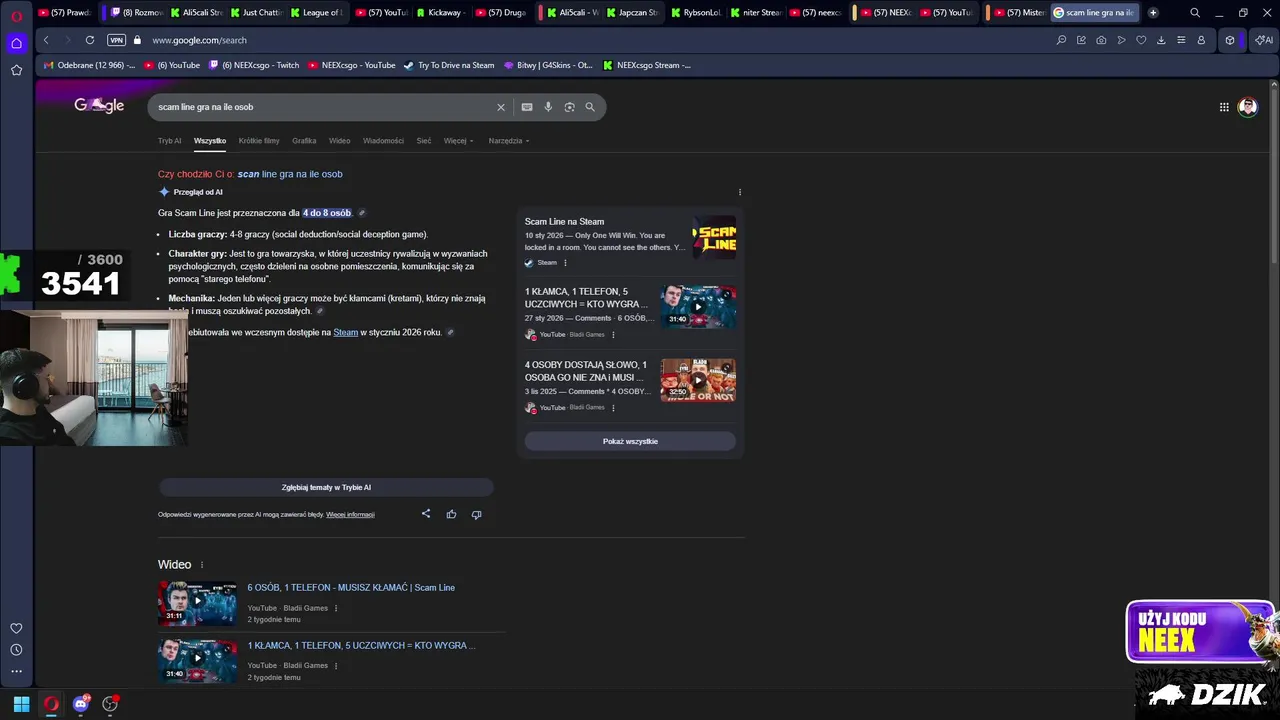1280x720 pixels.
Task: Give thumbs up to the AI overview
Action: 451,514
